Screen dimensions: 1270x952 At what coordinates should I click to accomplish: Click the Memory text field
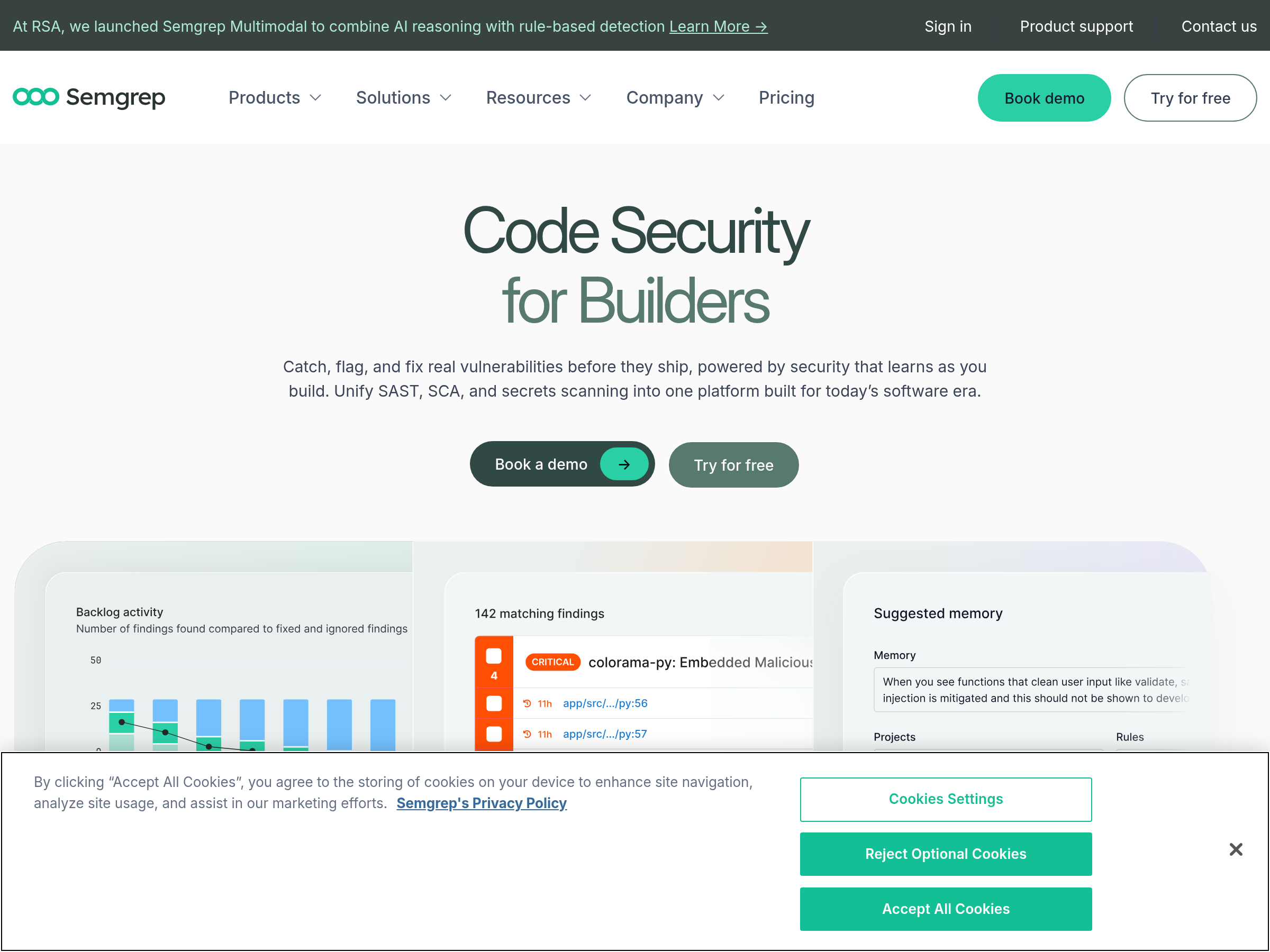point(1032,690)
